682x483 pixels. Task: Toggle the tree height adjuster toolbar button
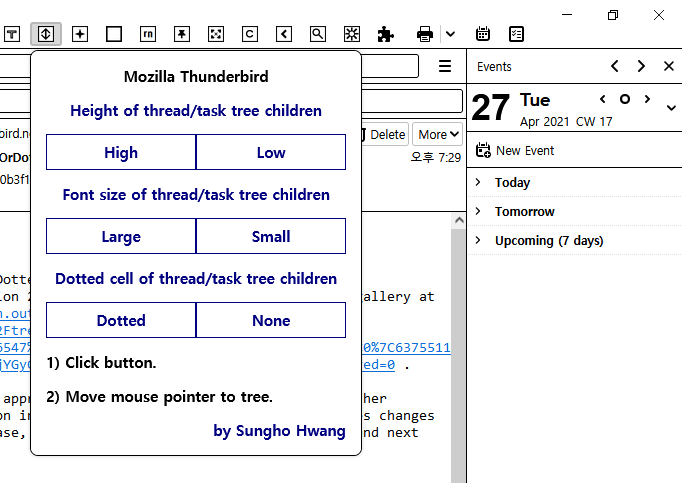click(x=46, y=34)
